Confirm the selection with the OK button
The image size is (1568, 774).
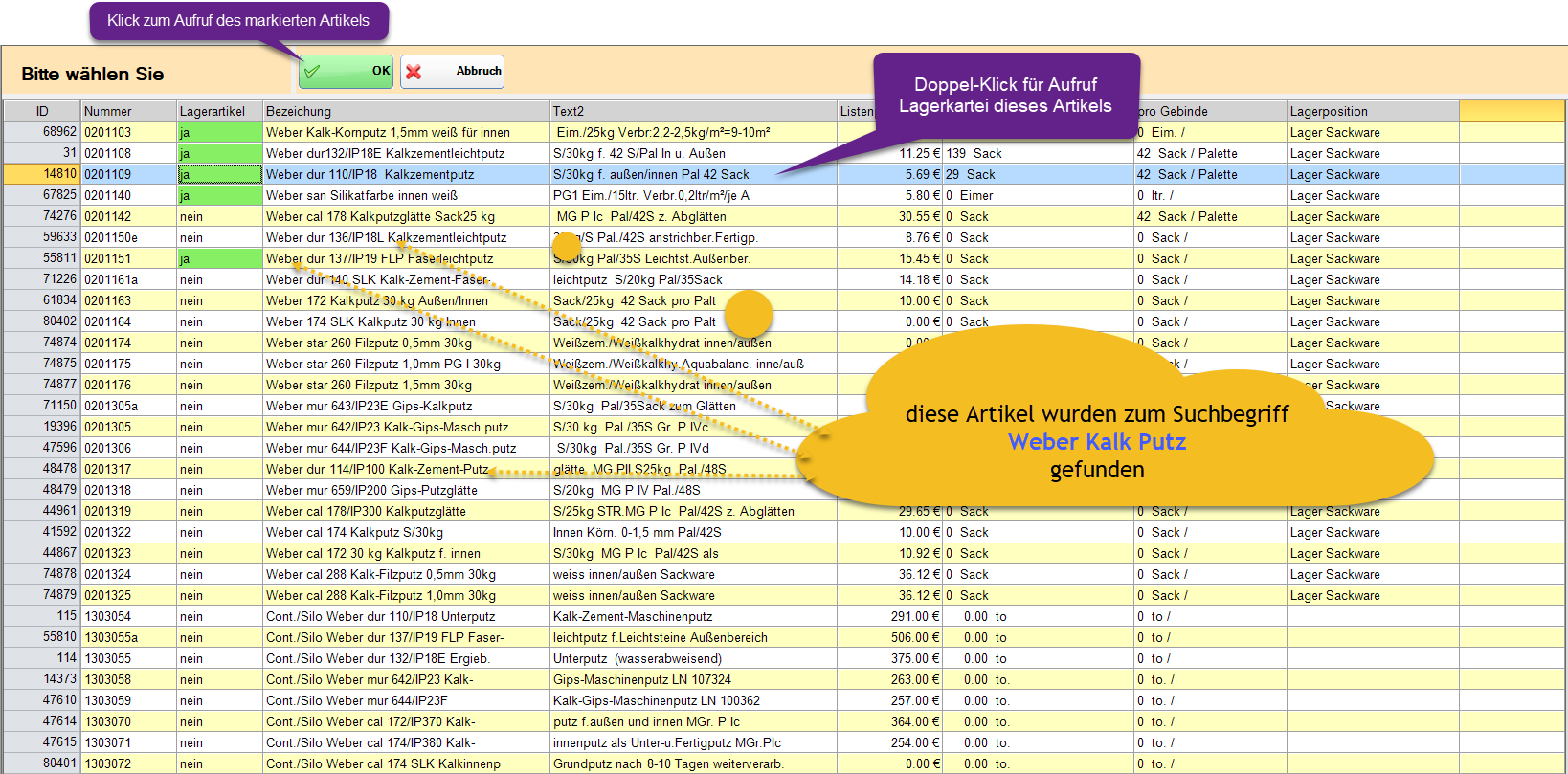pyautogui.click(x=347, y=71)
